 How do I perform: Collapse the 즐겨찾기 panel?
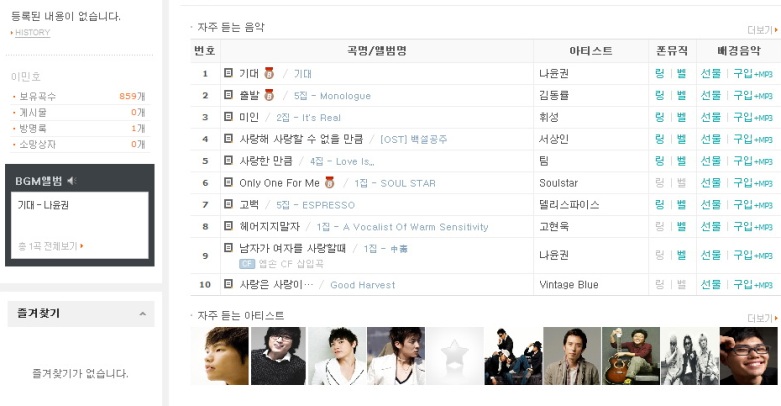(143, 314)
